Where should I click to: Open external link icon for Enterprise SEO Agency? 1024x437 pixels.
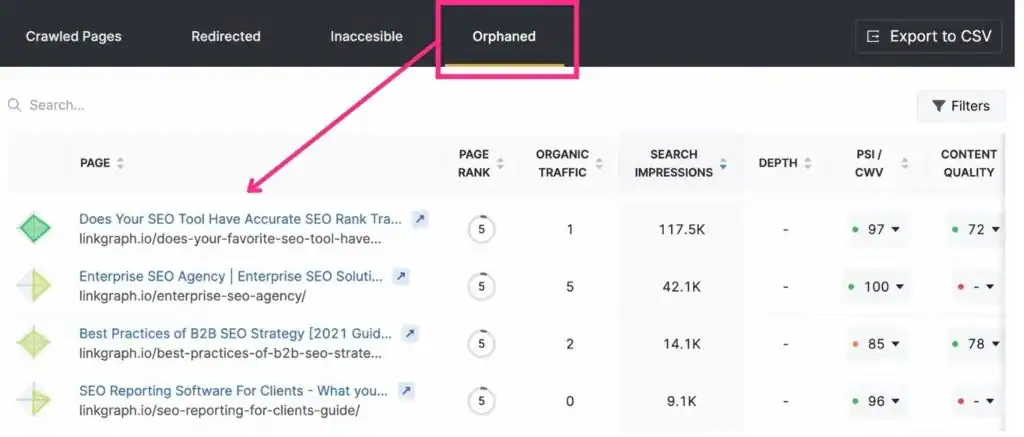click(401, 276)
